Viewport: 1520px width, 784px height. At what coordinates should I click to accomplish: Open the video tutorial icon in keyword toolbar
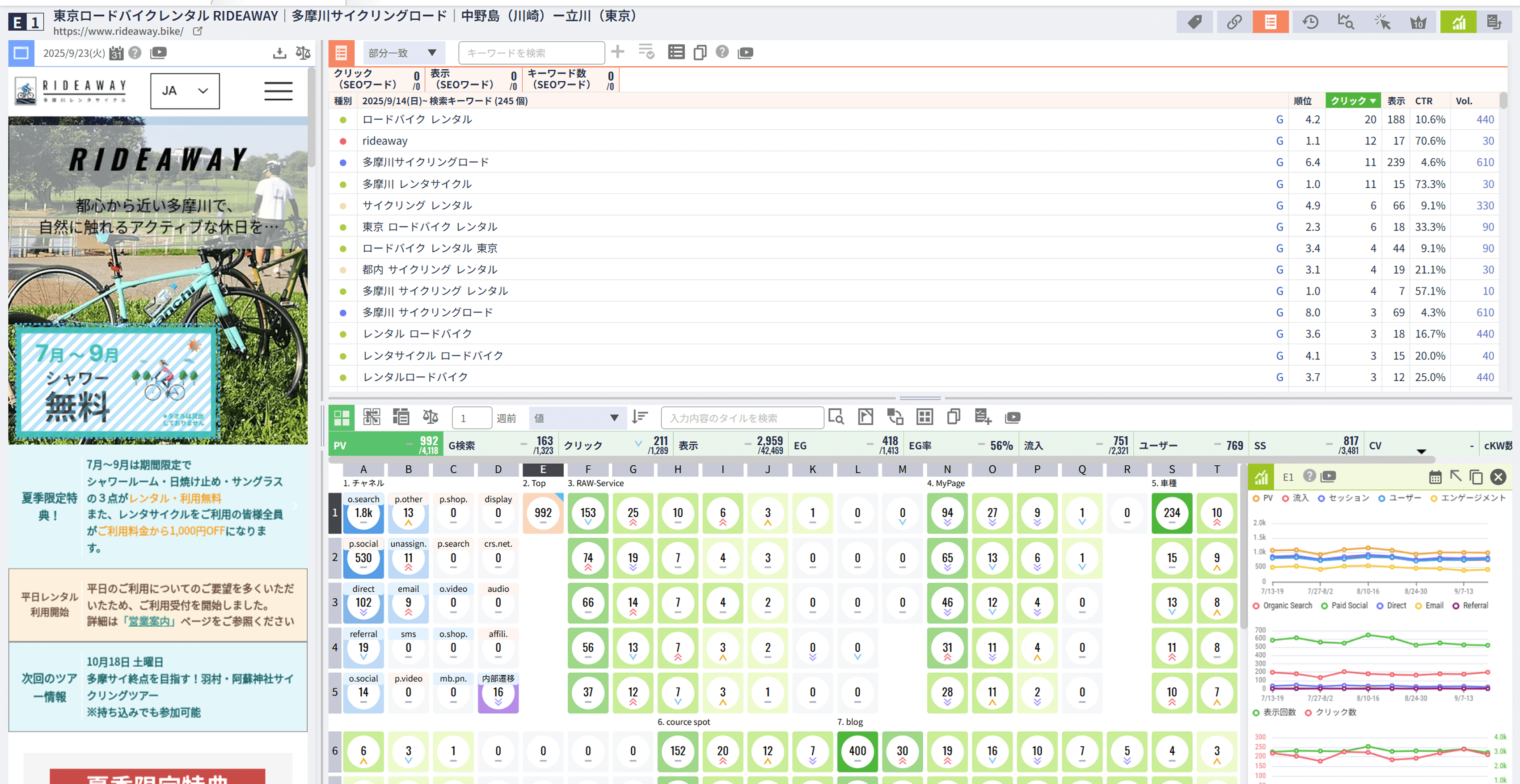click(746, 52)
